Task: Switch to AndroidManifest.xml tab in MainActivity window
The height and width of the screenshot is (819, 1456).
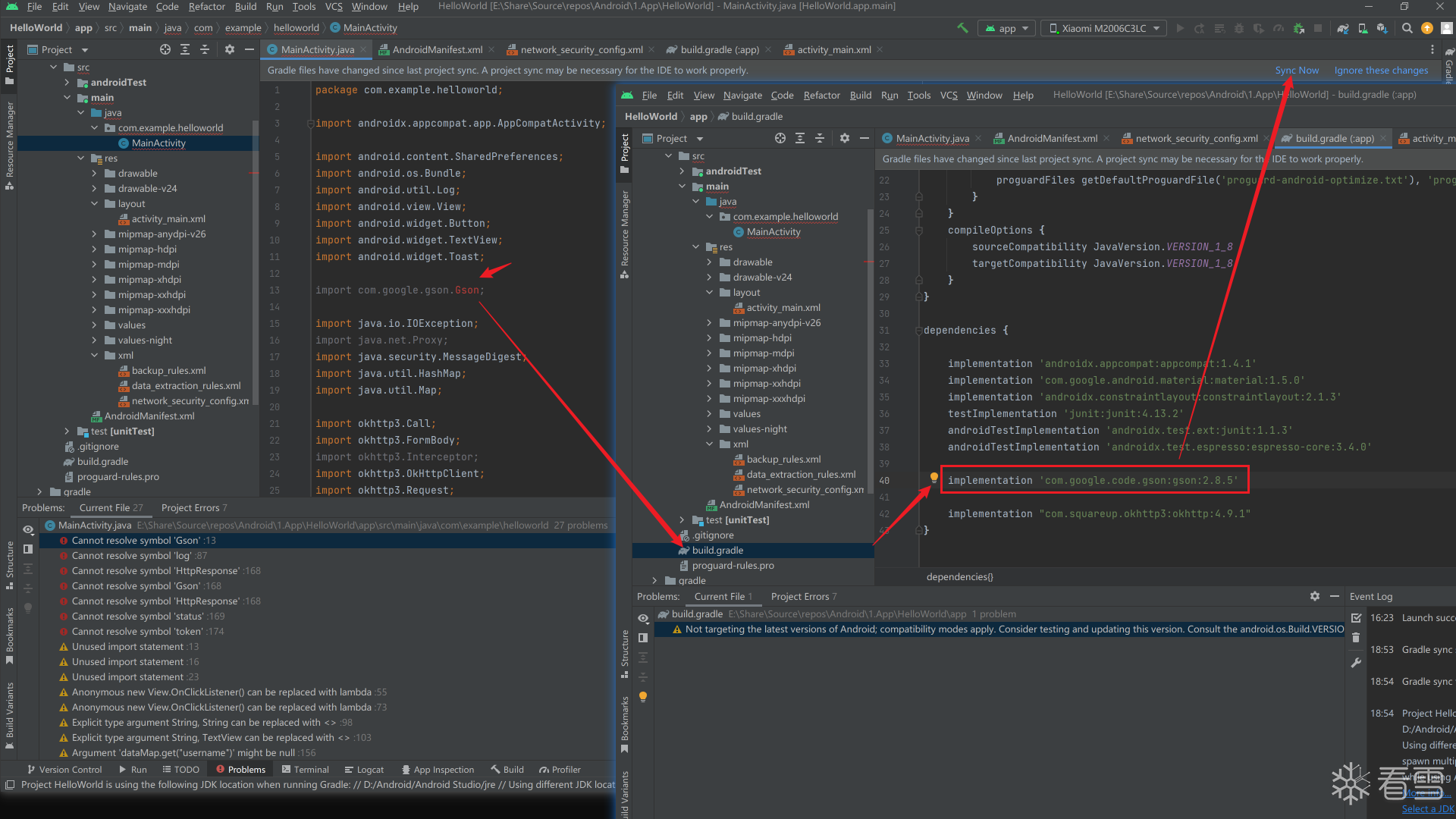Action: click(x=437, y=49)
